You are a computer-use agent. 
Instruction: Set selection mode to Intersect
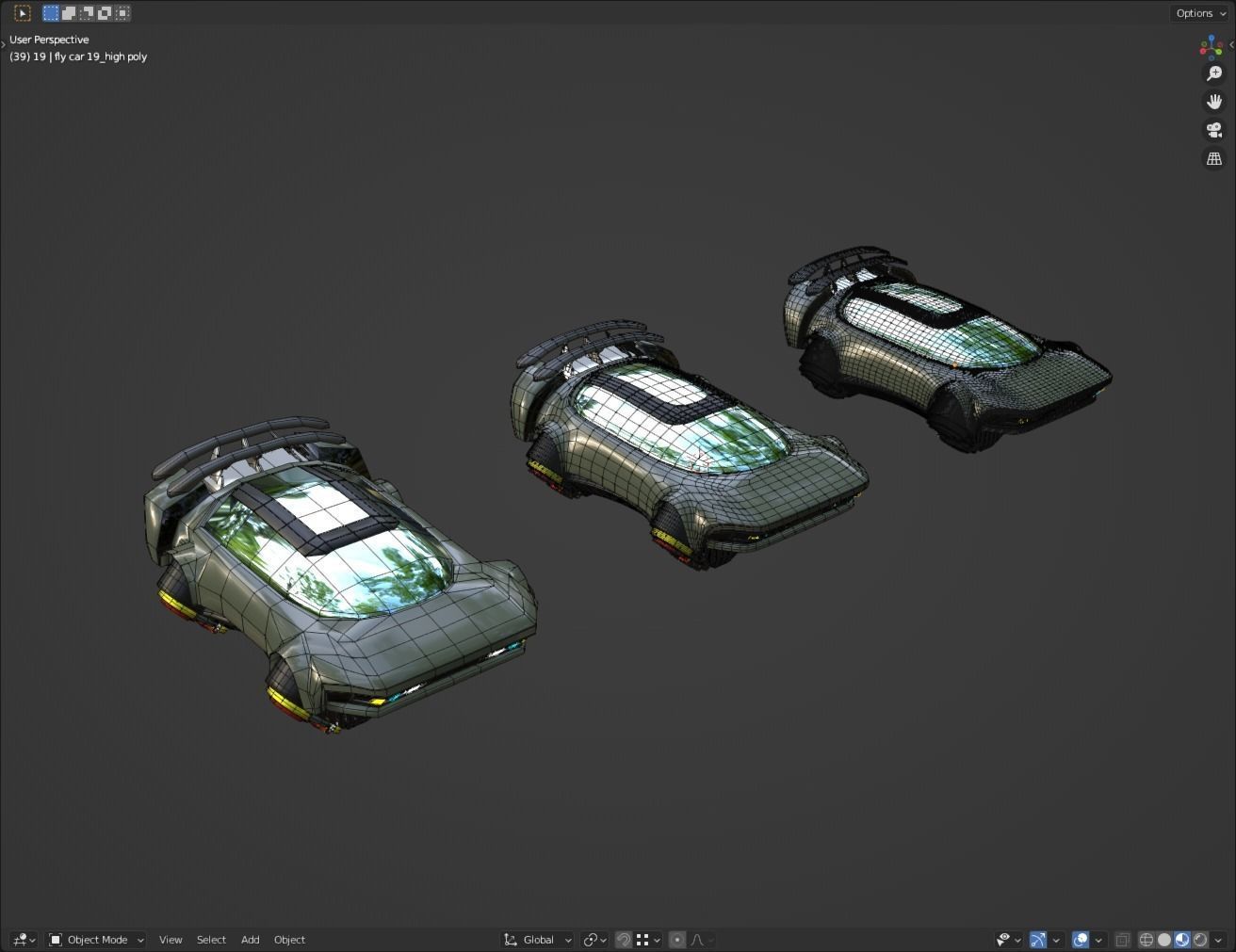click(x=122, y=13)
